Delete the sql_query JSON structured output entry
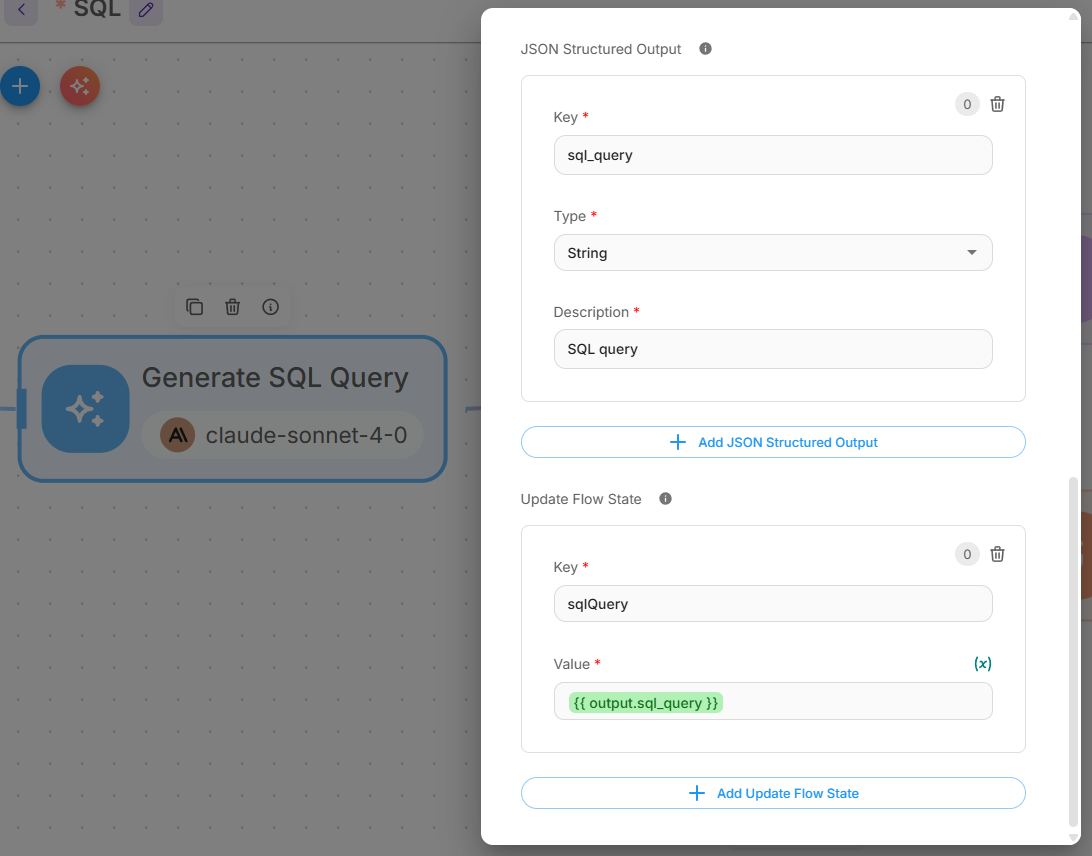 coord(997,104)
